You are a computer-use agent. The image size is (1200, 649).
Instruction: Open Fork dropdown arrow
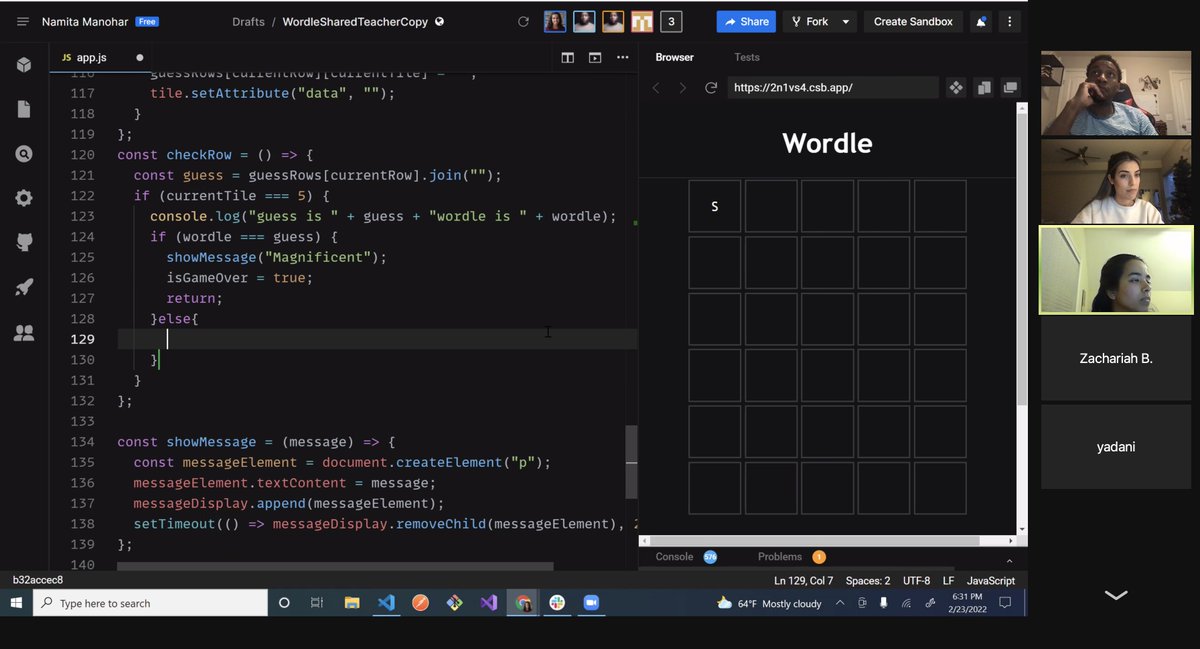coord(846,21)
